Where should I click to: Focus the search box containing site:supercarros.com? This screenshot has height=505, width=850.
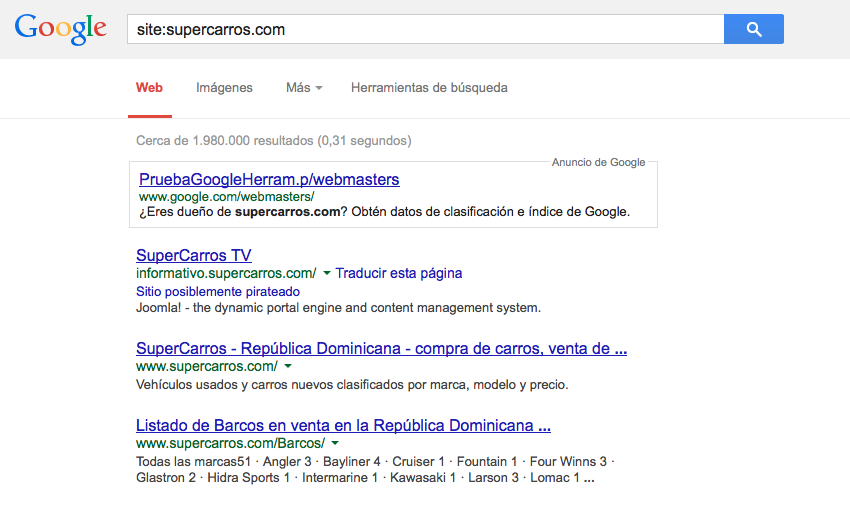click(x=426, y=29)
